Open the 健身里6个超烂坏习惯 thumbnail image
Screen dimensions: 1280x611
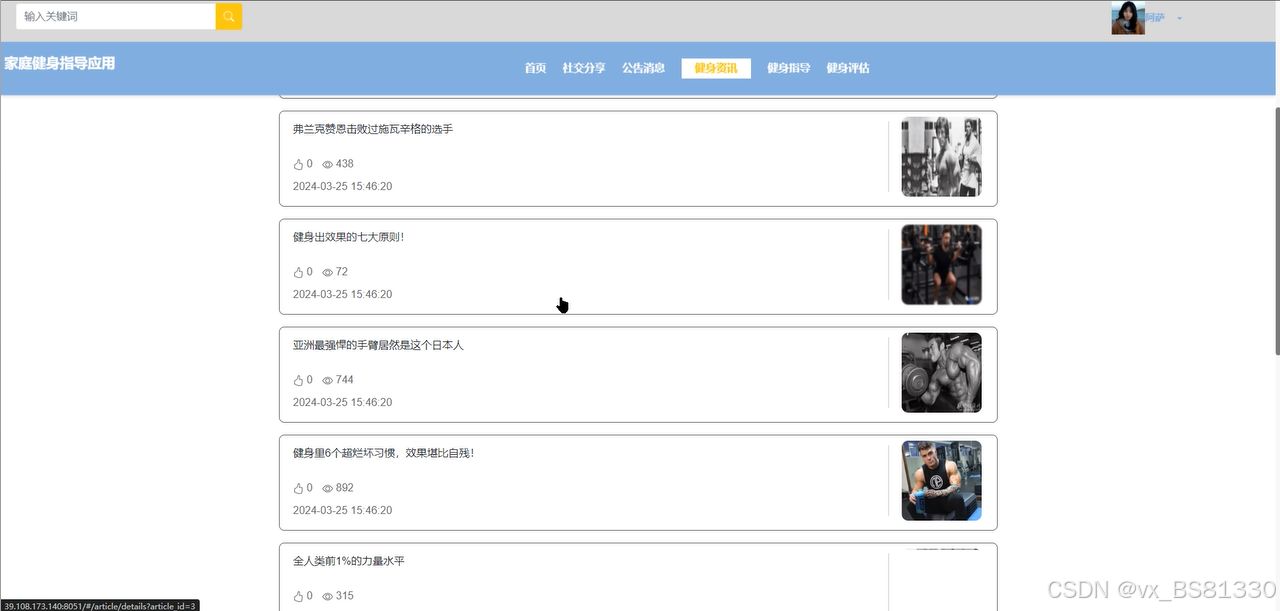coord(941,481)
